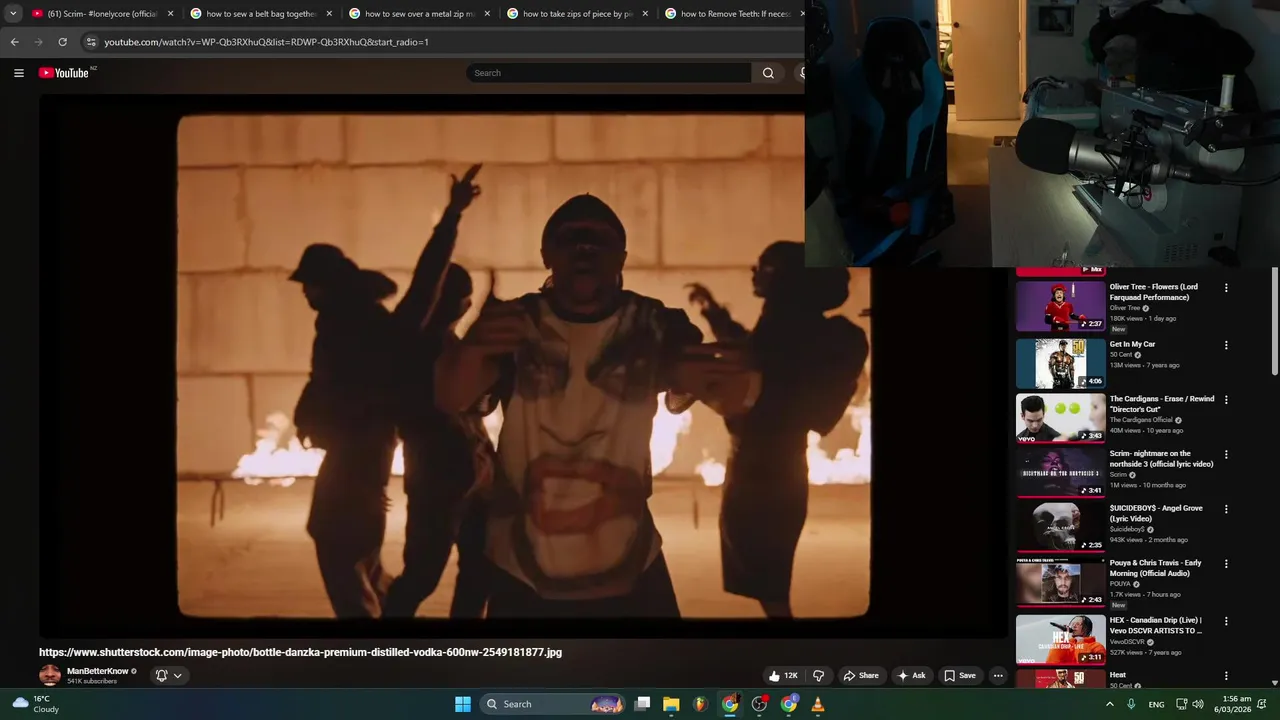Open second Chrome profile icon on taskbar
The image size is (1280, 720).
click(x=789, y=704)
